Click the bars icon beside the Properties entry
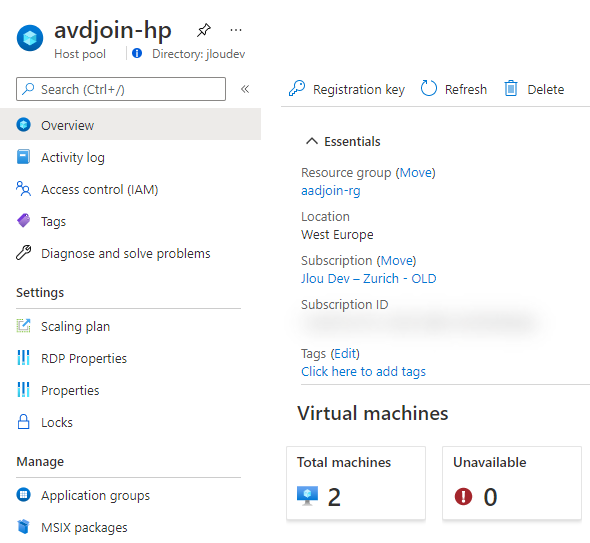590x543 pixels. (x=23, y=389)
